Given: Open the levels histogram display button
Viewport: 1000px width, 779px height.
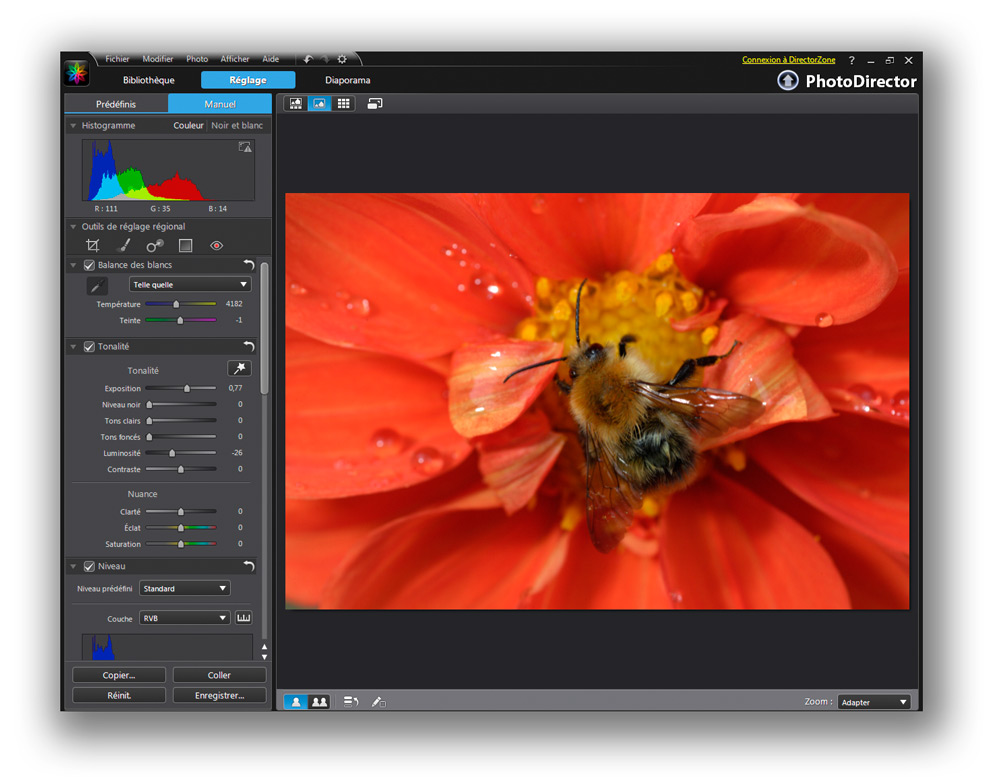Looking at the screenshot, I should tap(244, 618).
